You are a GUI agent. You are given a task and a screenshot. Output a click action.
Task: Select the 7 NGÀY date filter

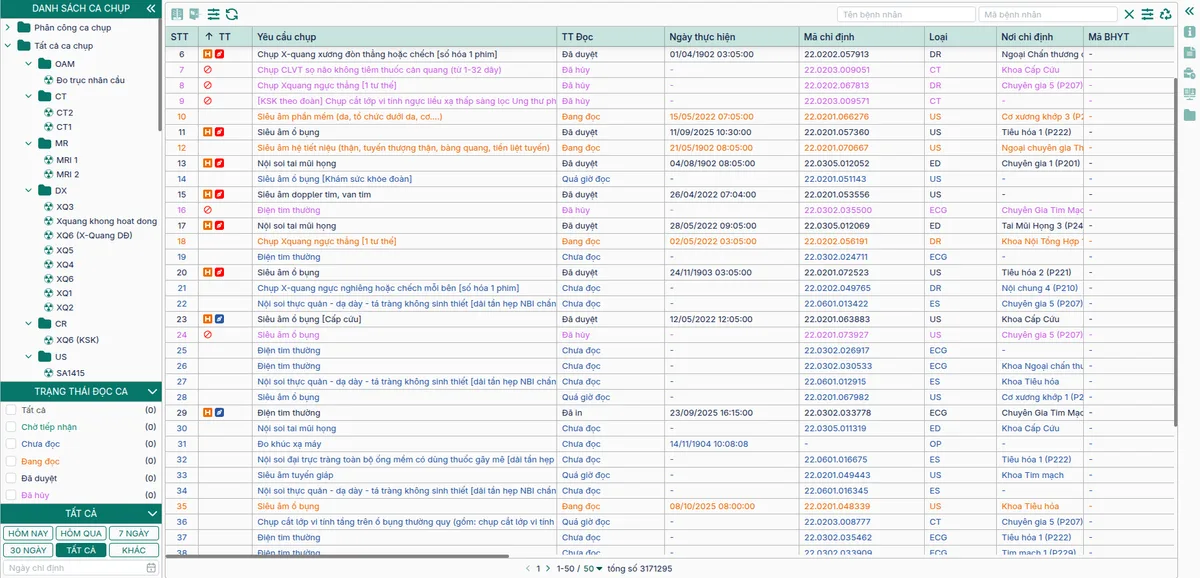click(x=133, y=534)
